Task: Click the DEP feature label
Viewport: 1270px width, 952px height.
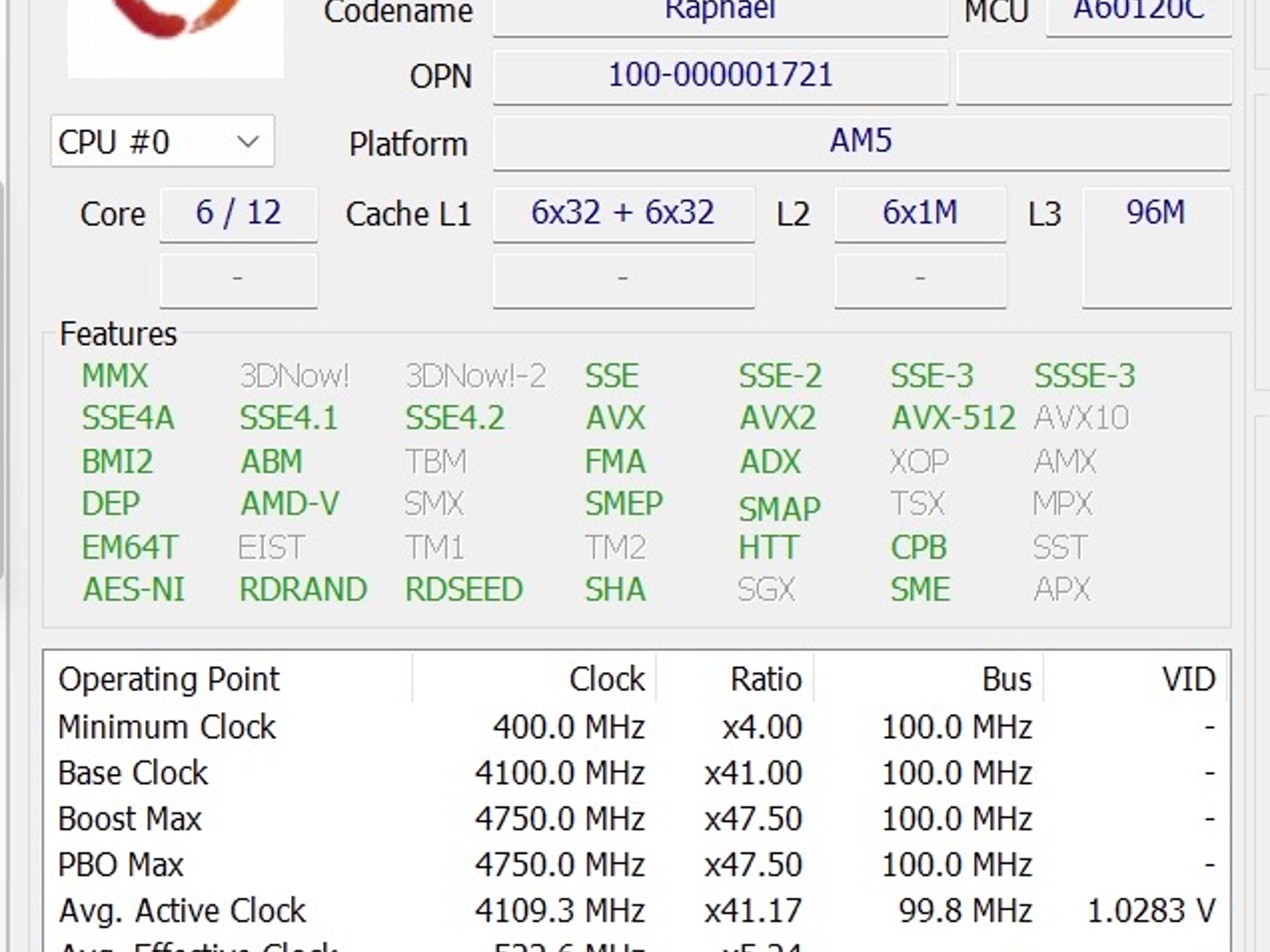Action: 111,503
